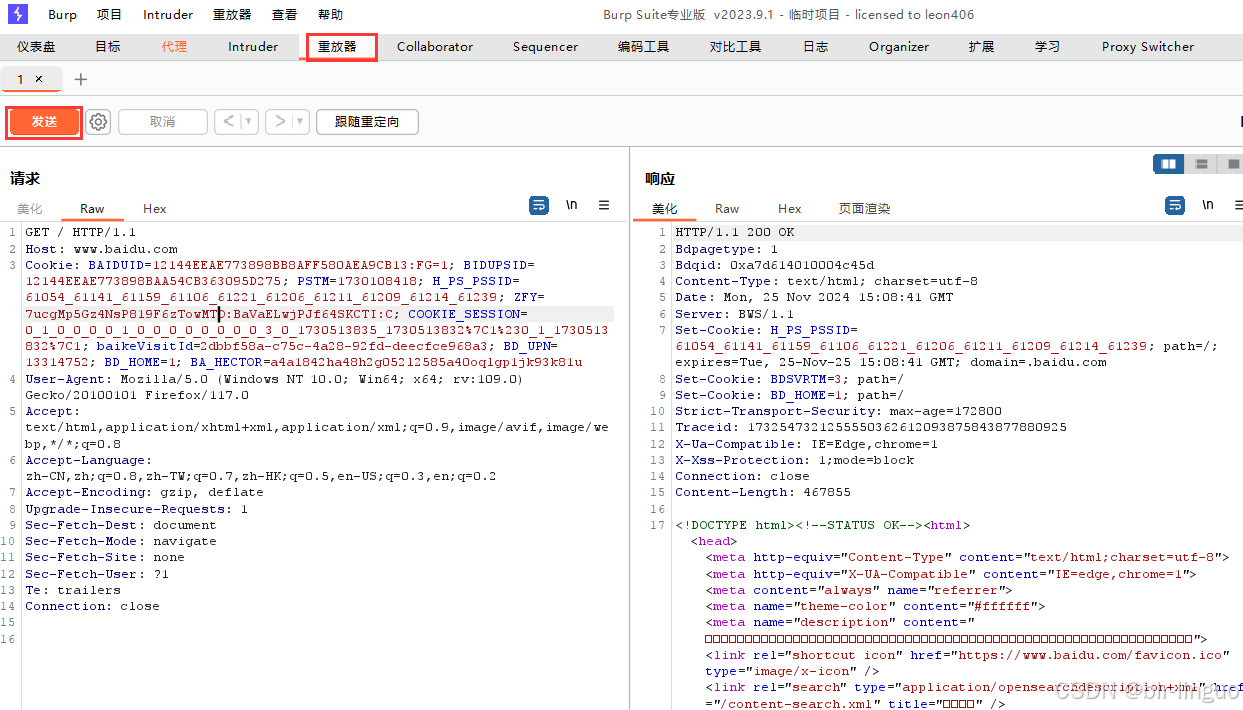Open response panel hamburger options menu
The width and height of the screenshot is (1243, 710).
point(1238,205)
